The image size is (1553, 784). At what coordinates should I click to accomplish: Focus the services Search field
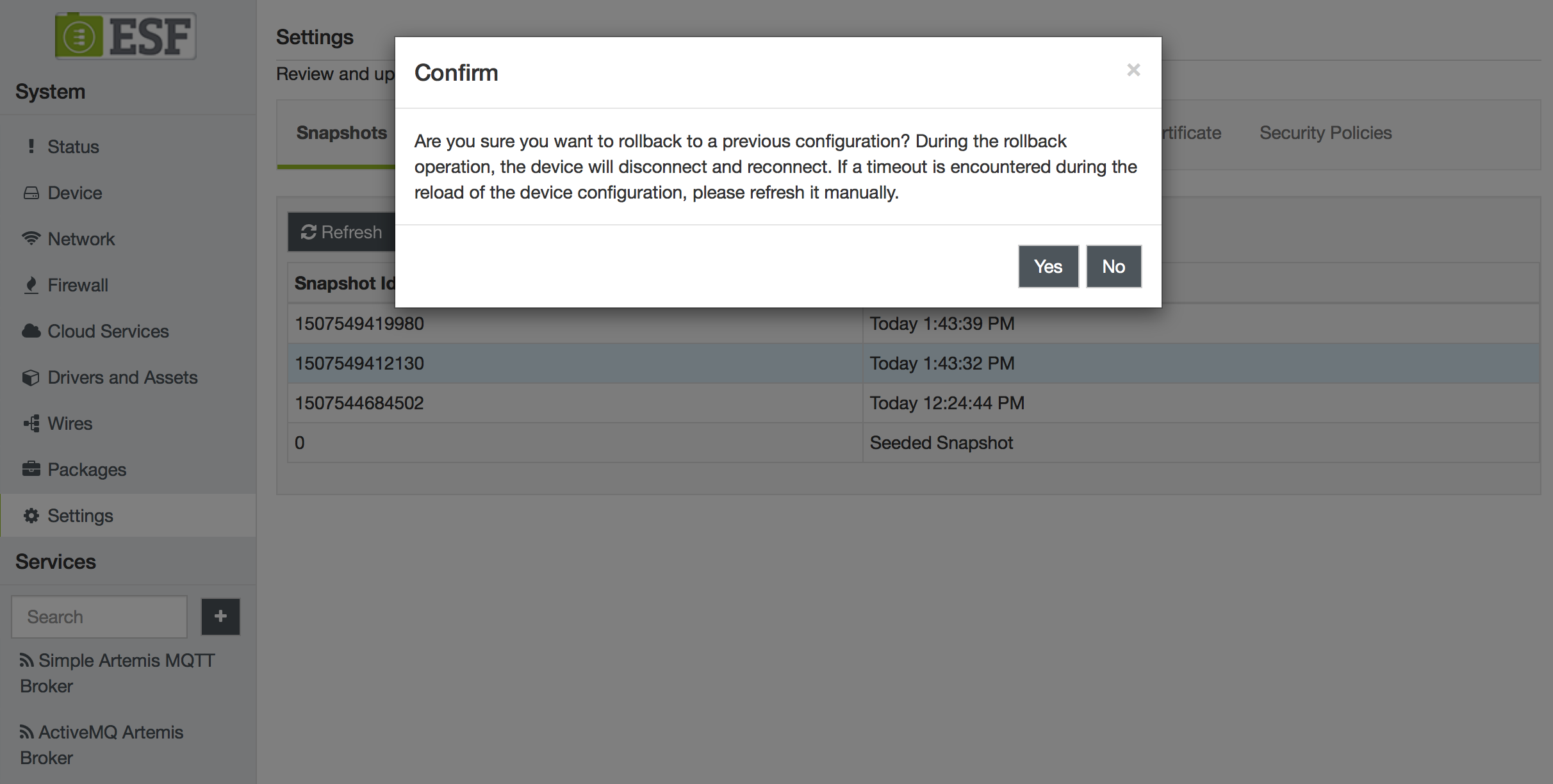[x=99, y=617]
